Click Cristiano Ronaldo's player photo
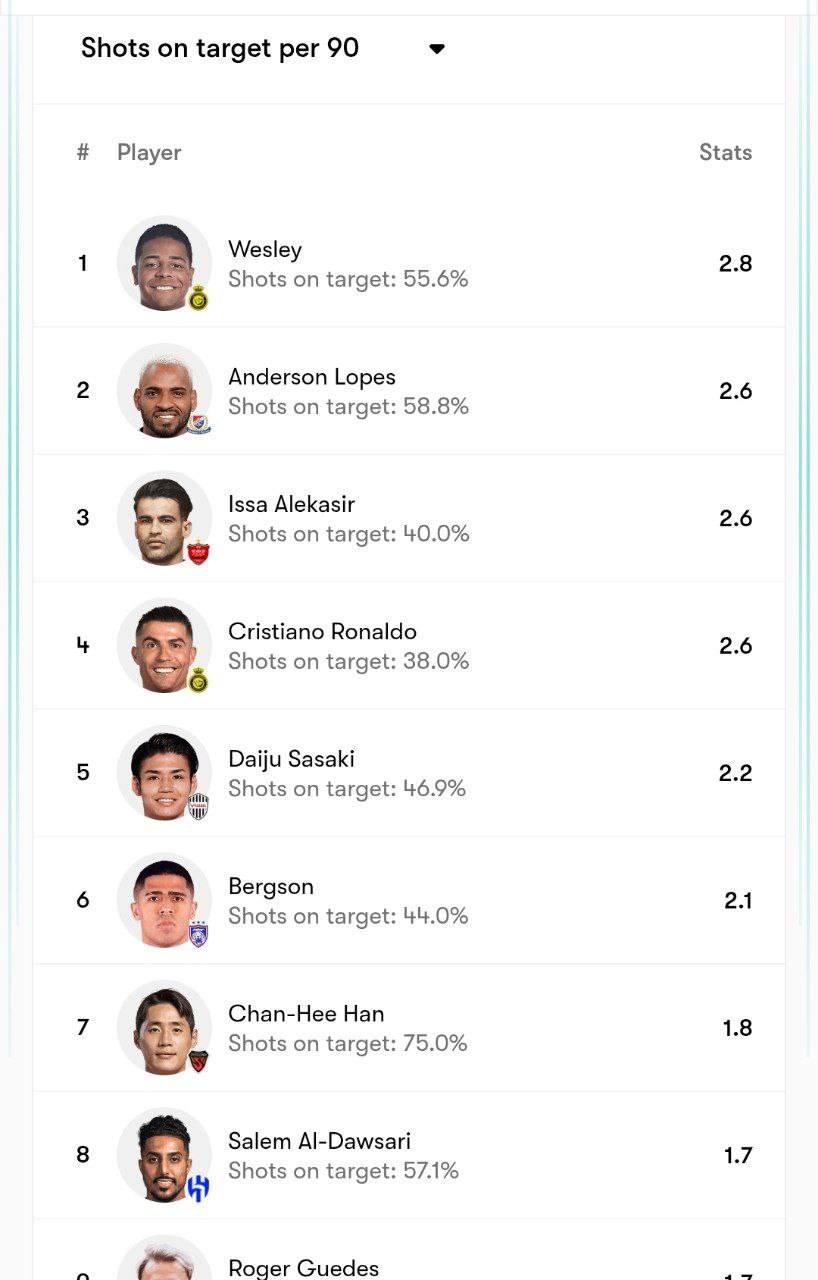Screen dimensions: 818x1280 click(x=163, y=645)
